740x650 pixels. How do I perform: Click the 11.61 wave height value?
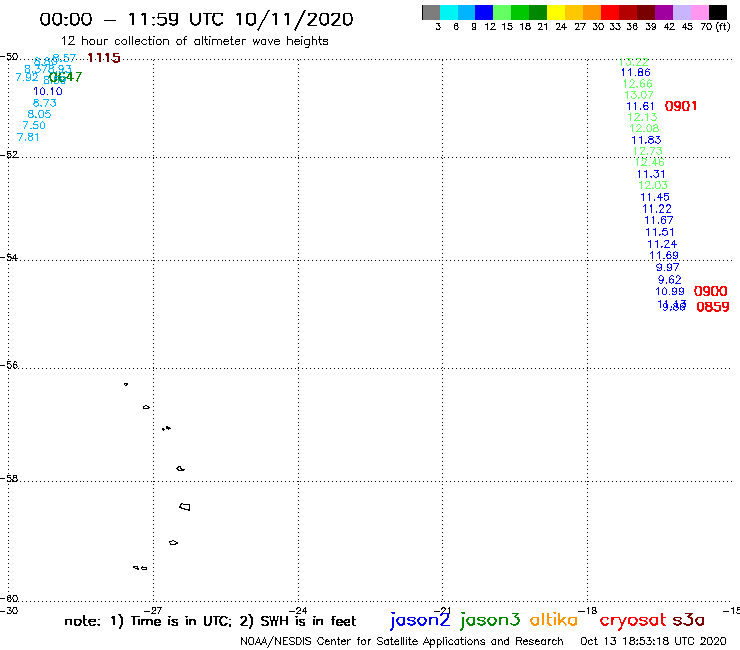point(640,106)
